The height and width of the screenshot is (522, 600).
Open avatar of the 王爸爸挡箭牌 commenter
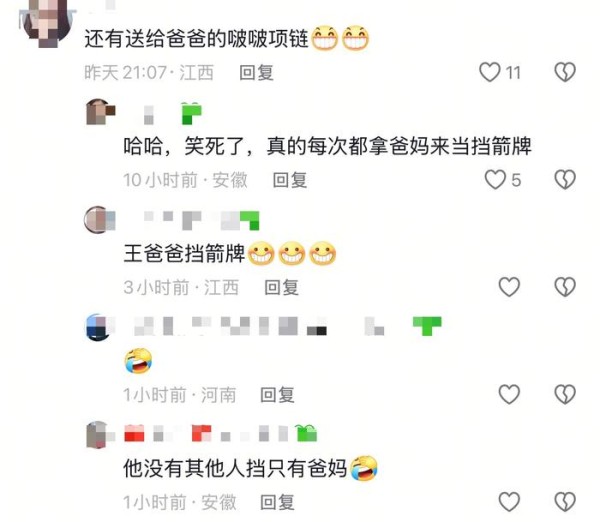[99, 220]
